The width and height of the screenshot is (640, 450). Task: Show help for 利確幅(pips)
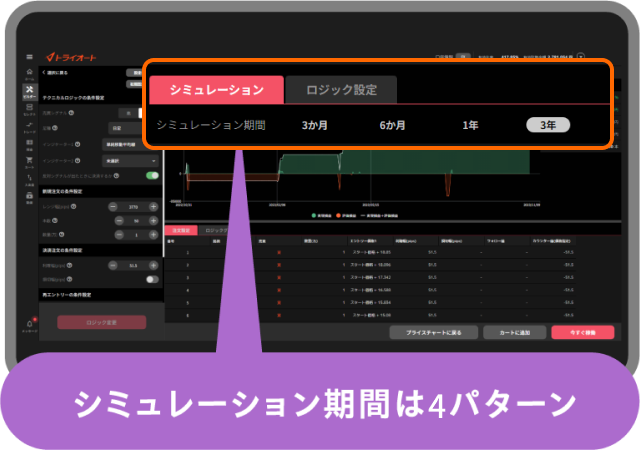tap(69, 265)
